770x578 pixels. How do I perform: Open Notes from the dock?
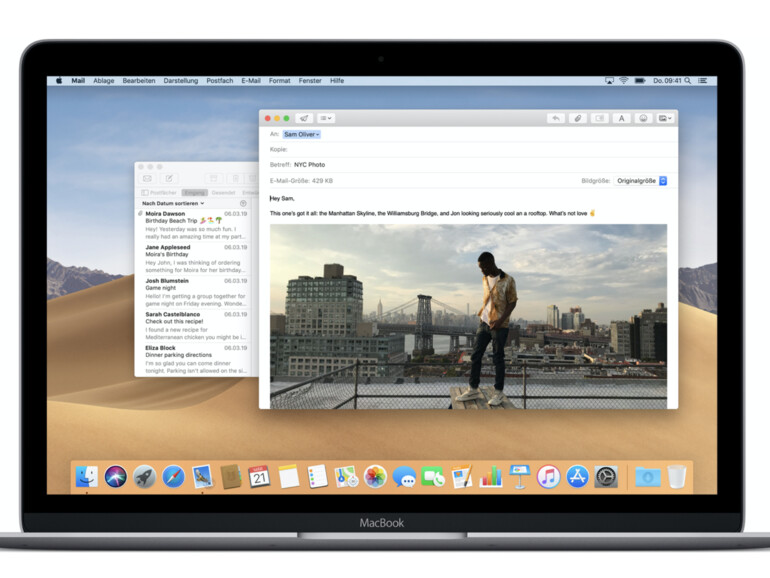tap(288, 476)
